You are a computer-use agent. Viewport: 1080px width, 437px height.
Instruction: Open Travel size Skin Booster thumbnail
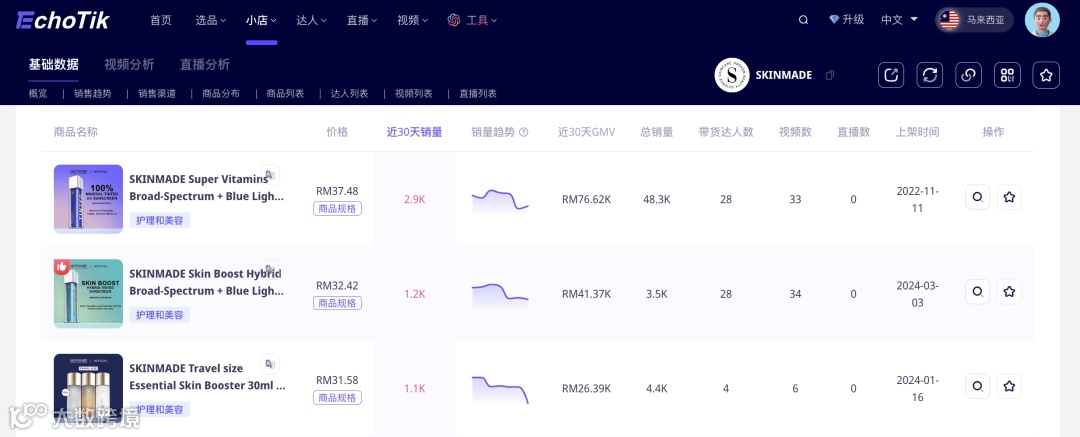88,388
